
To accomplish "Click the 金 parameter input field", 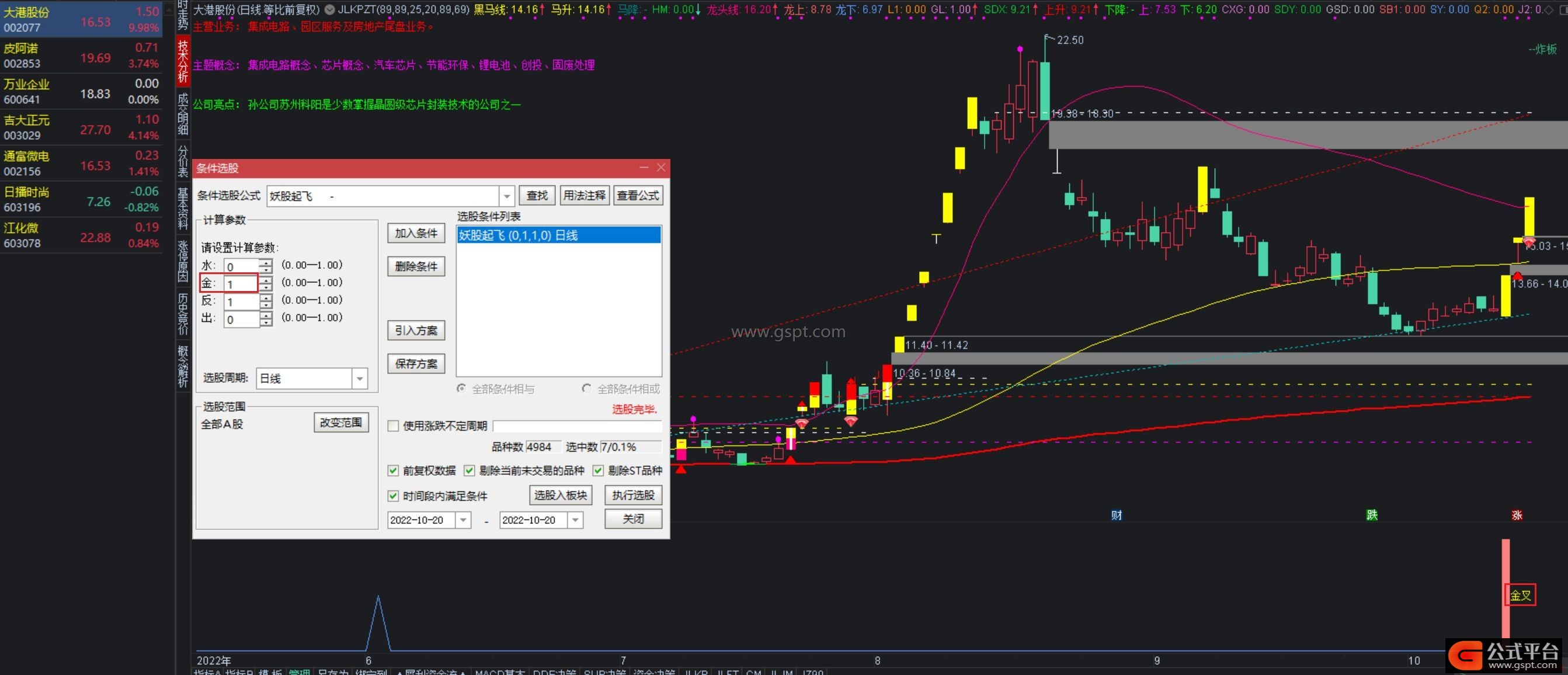I will tap(242, 283).
